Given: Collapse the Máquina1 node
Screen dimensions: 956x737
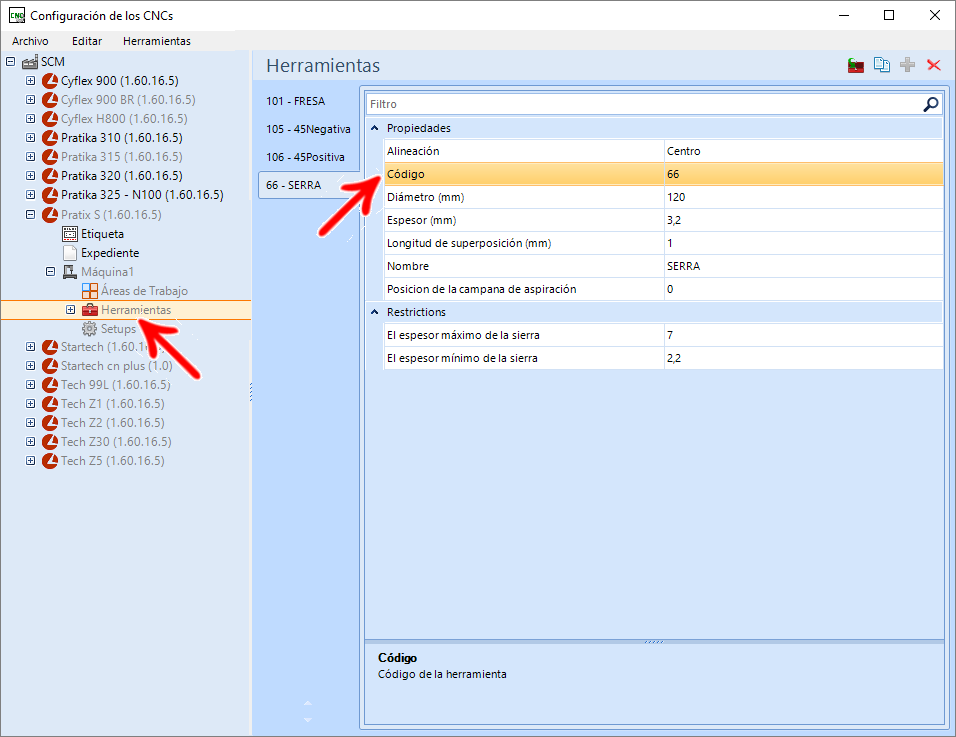Looking at the screenshot, I should [x=51, y=271].
